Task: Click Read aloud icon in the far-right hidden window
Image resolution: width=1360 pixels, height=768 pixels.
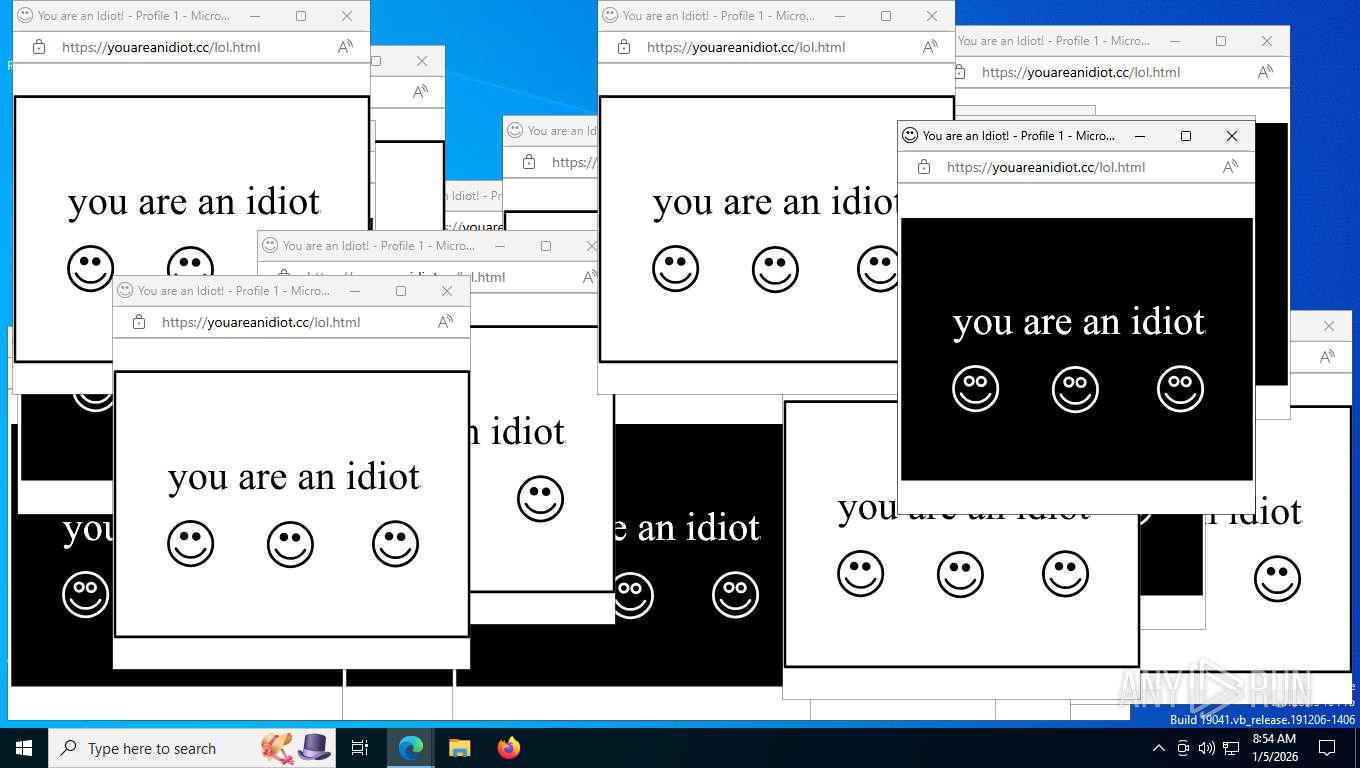Action: 1327,357
